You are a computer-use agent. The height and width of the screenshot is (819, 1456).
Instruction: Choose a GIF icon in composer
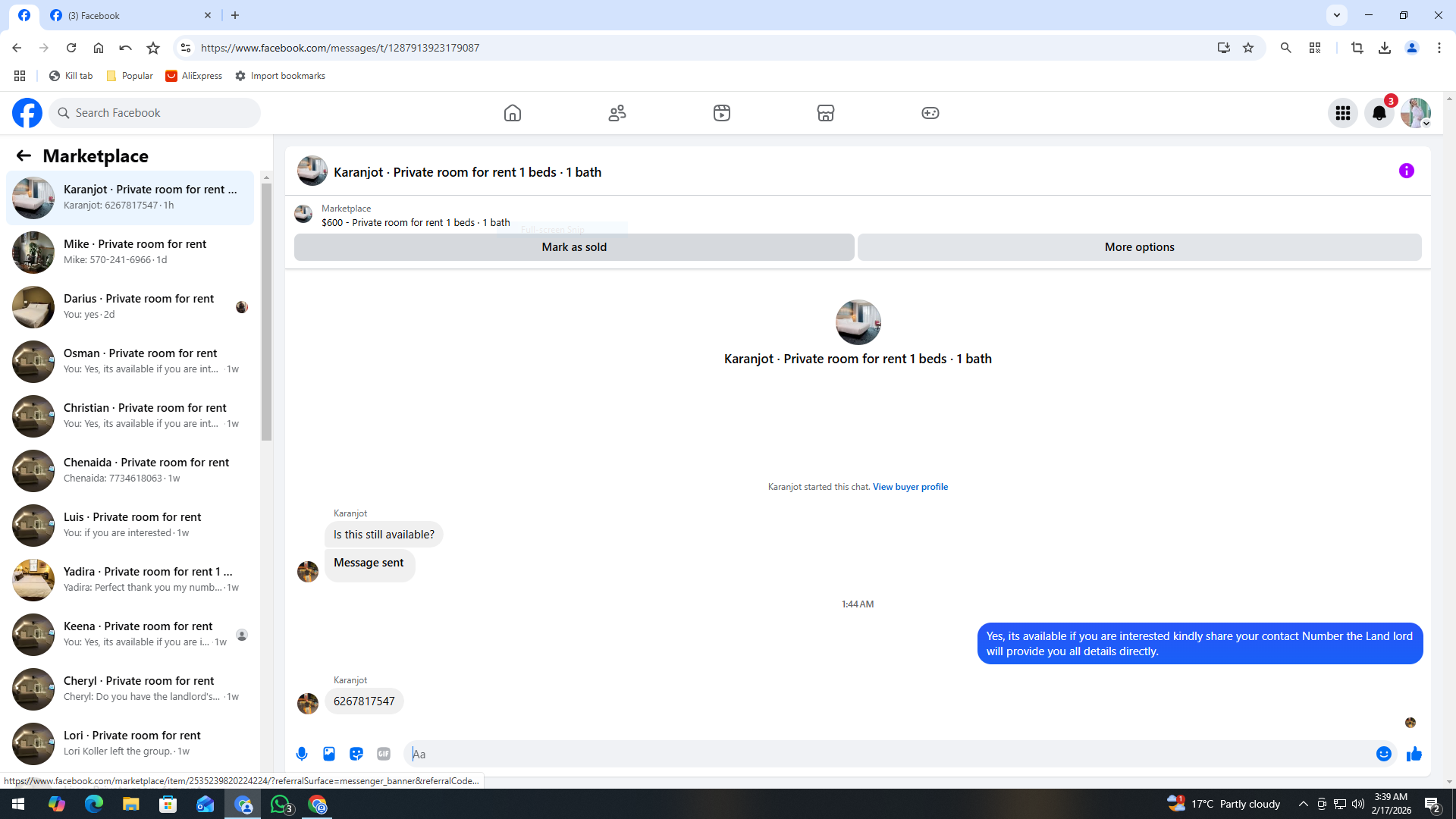coord(384,754)
